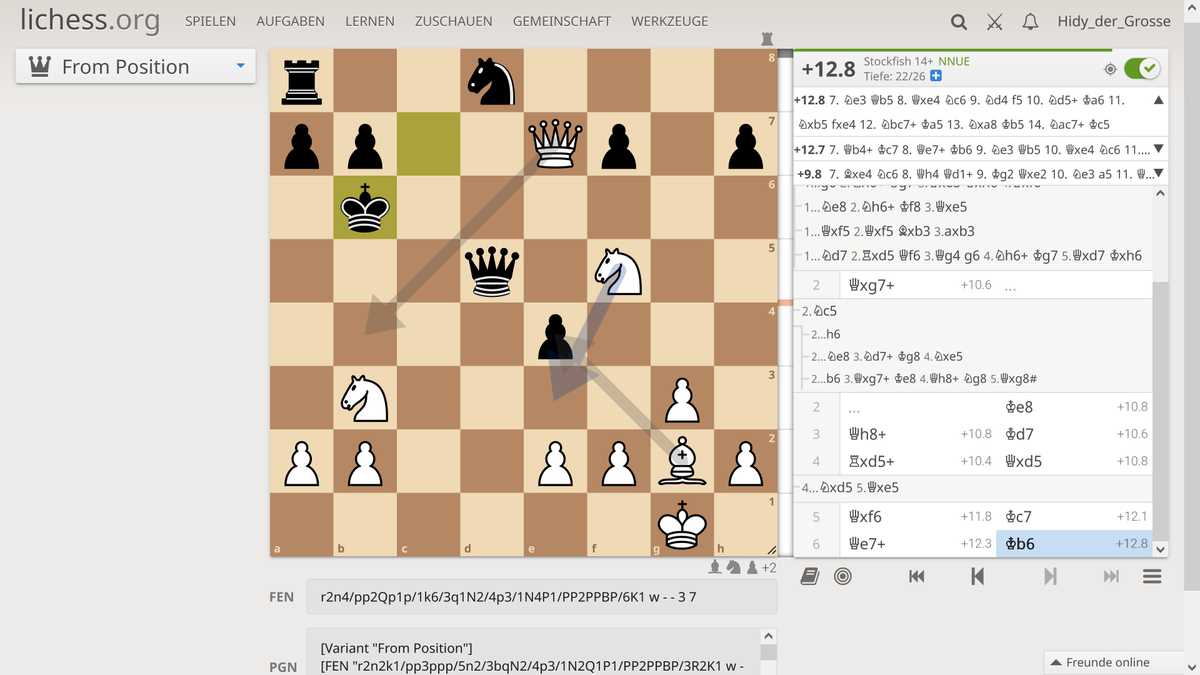The width and height of the screenshot is (1200, 675).
Task: Open the analysis hamburger menu icon
Action: (x=1152, y=577)
